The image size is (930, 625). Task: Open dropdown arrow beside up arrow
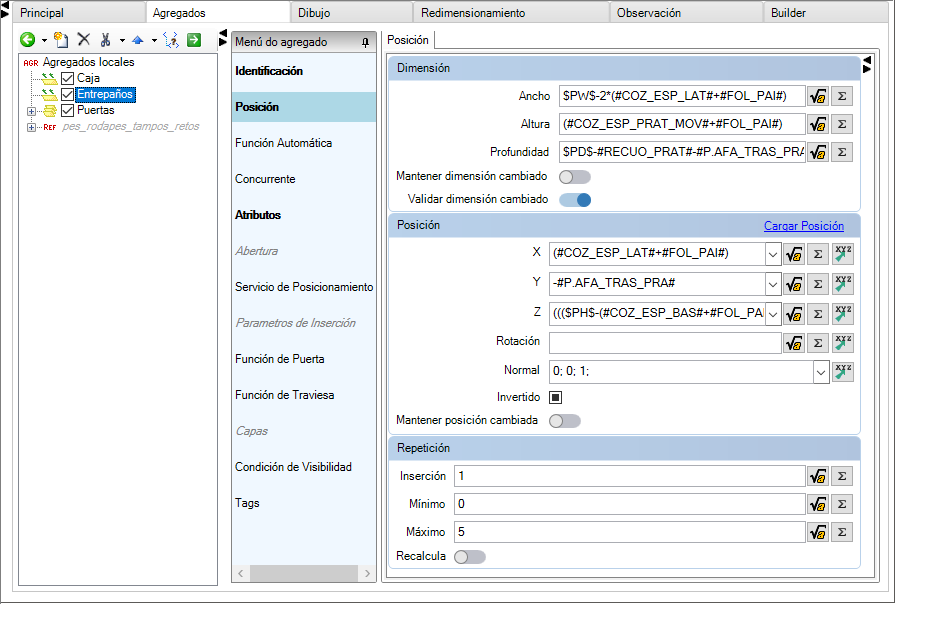[x=154, y=40]
